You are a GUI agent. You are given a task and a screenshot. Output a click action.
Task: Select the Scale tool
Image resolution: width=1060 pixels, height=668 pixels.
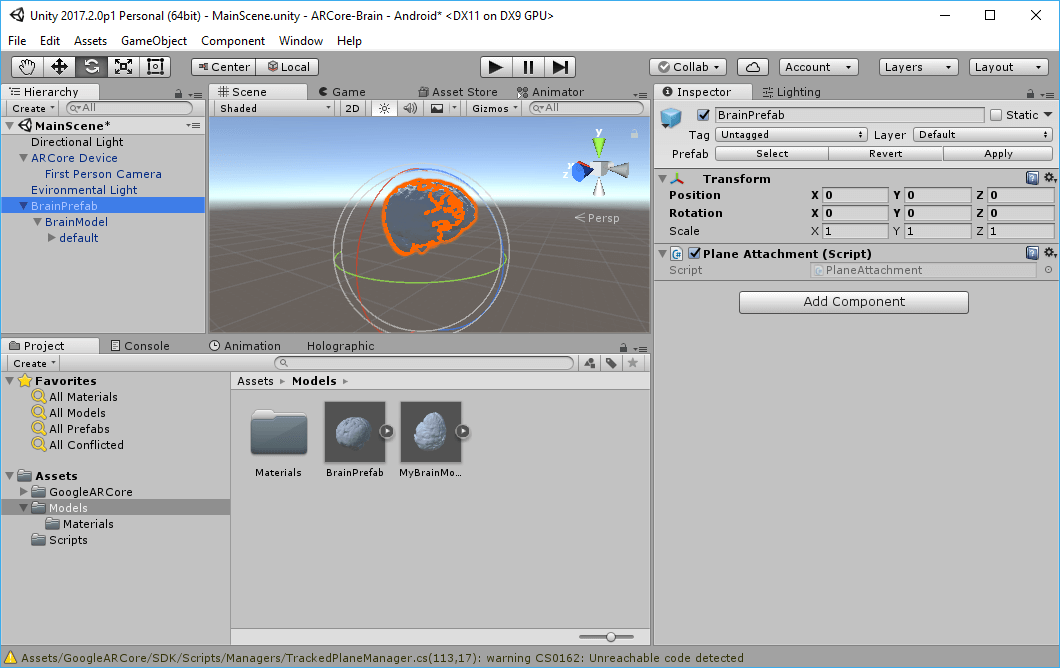click(123, 67)
